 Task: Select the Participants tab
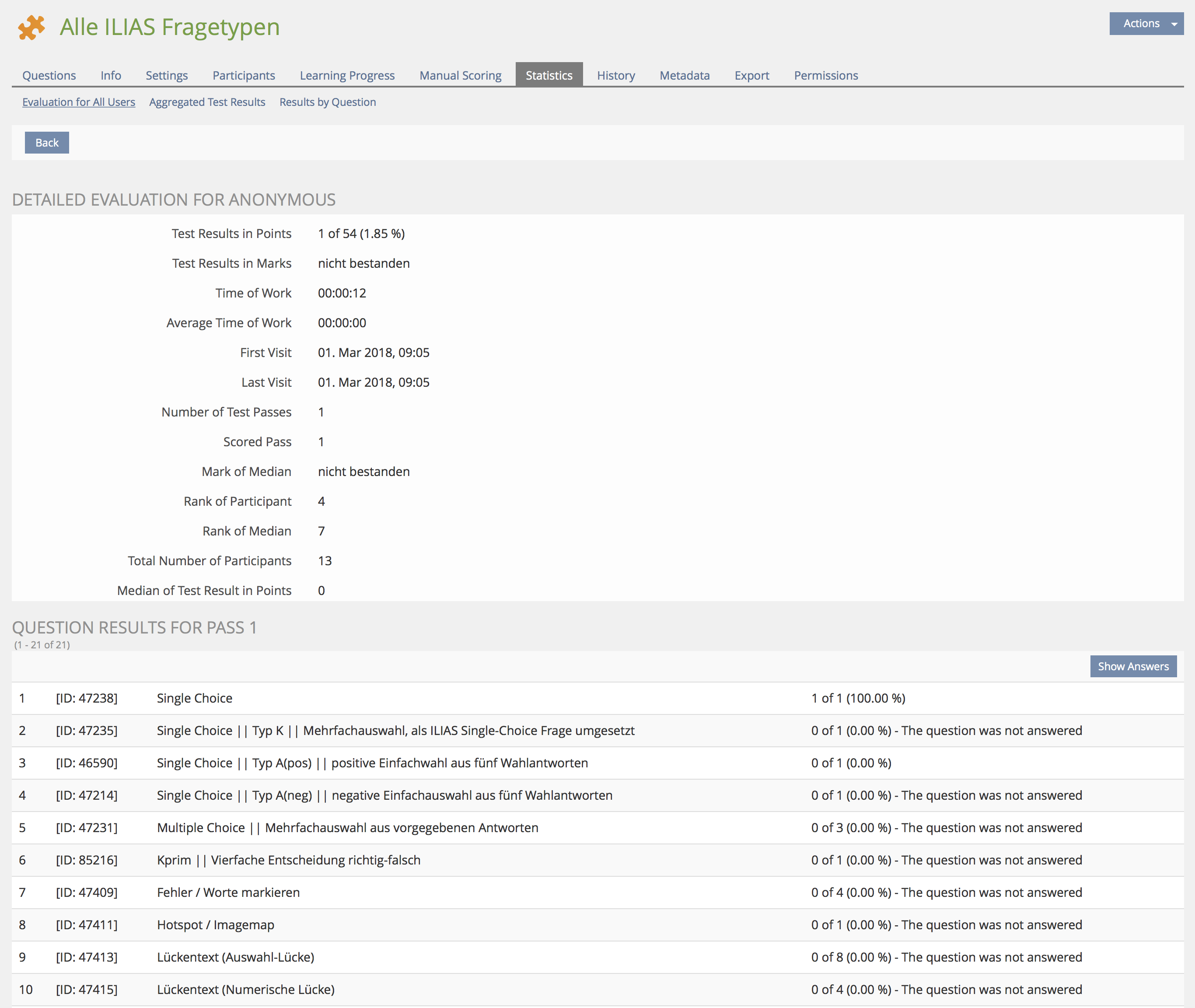pos(243,75)
